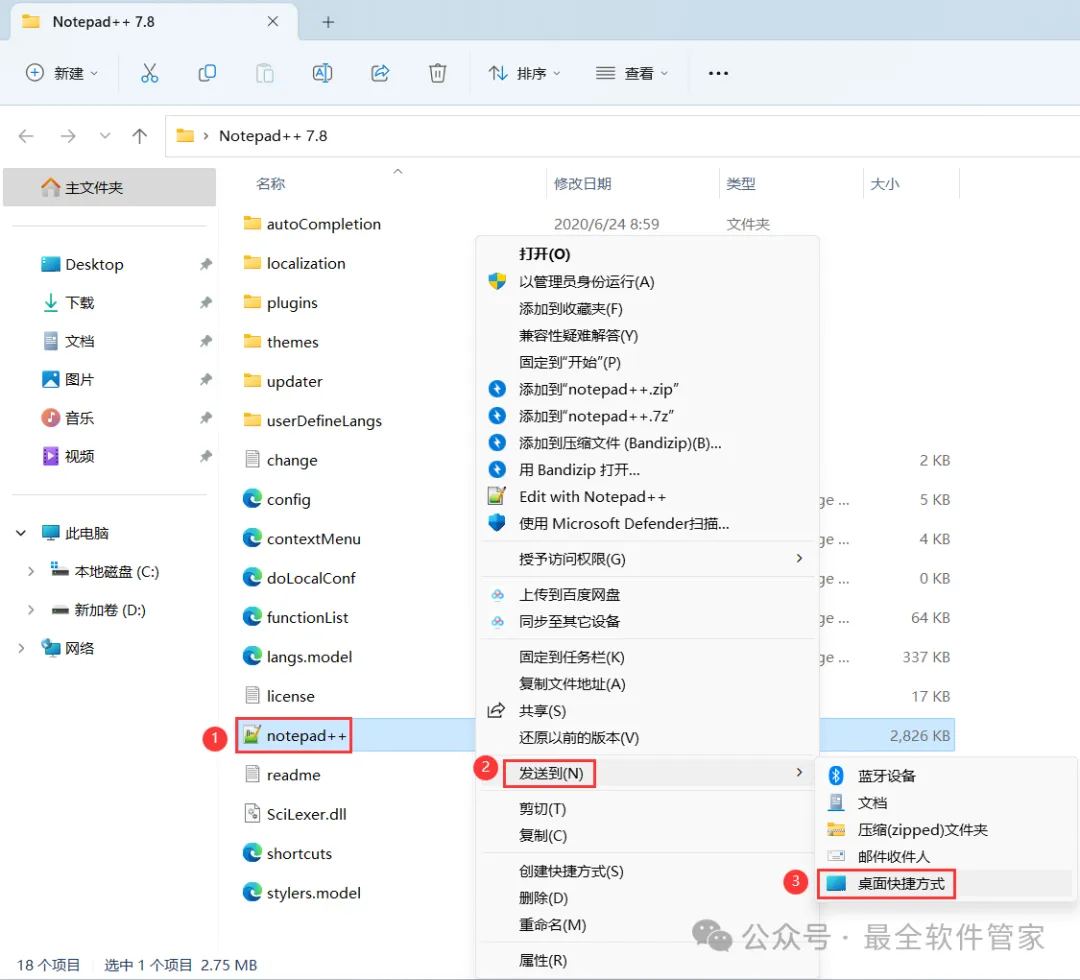Click the address bar path Notepad++ 7.8
The height and width of the screenshot is (980, 1080).
273,136
